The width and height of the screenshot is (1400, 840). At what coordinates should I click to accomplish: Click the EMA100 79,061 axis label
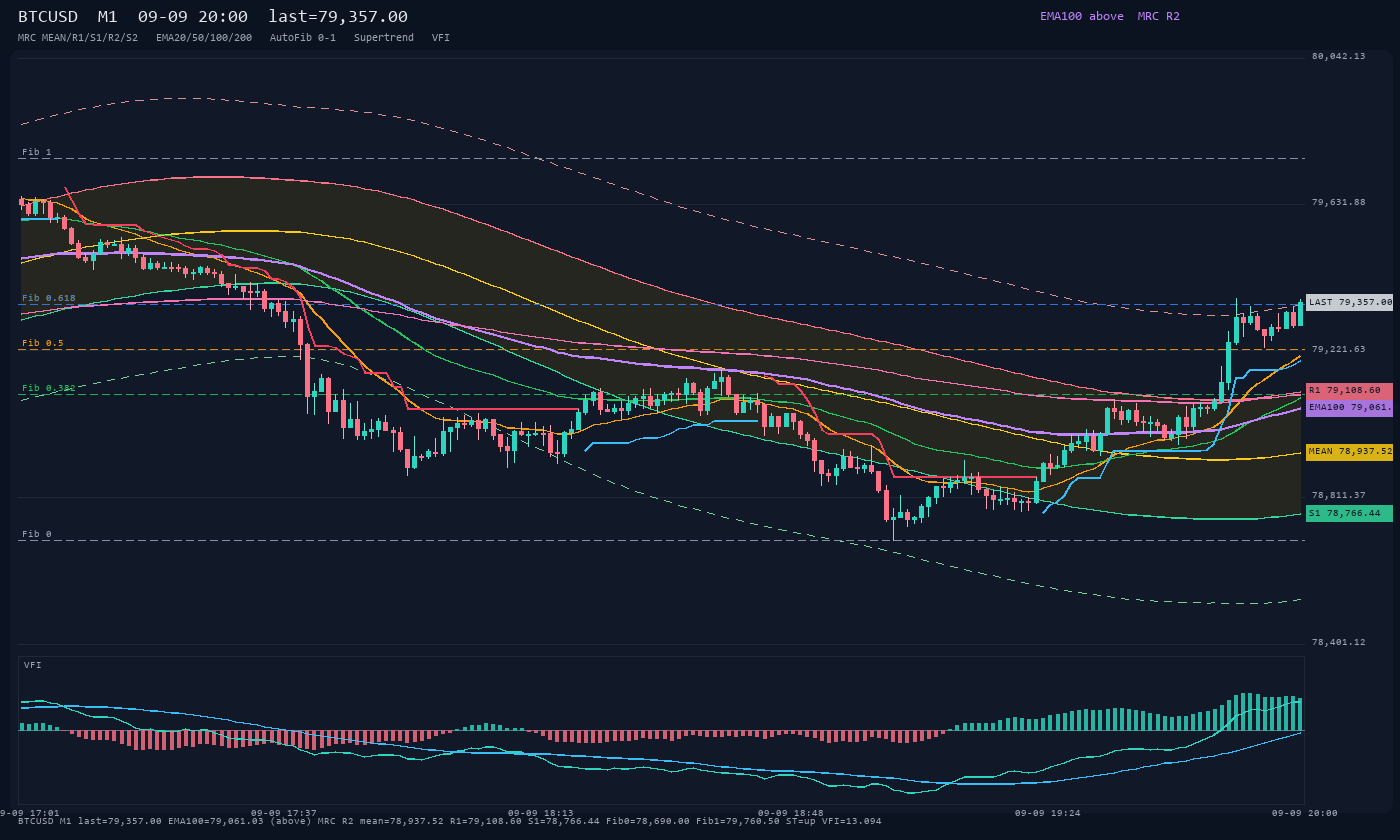pos(1349,408)
